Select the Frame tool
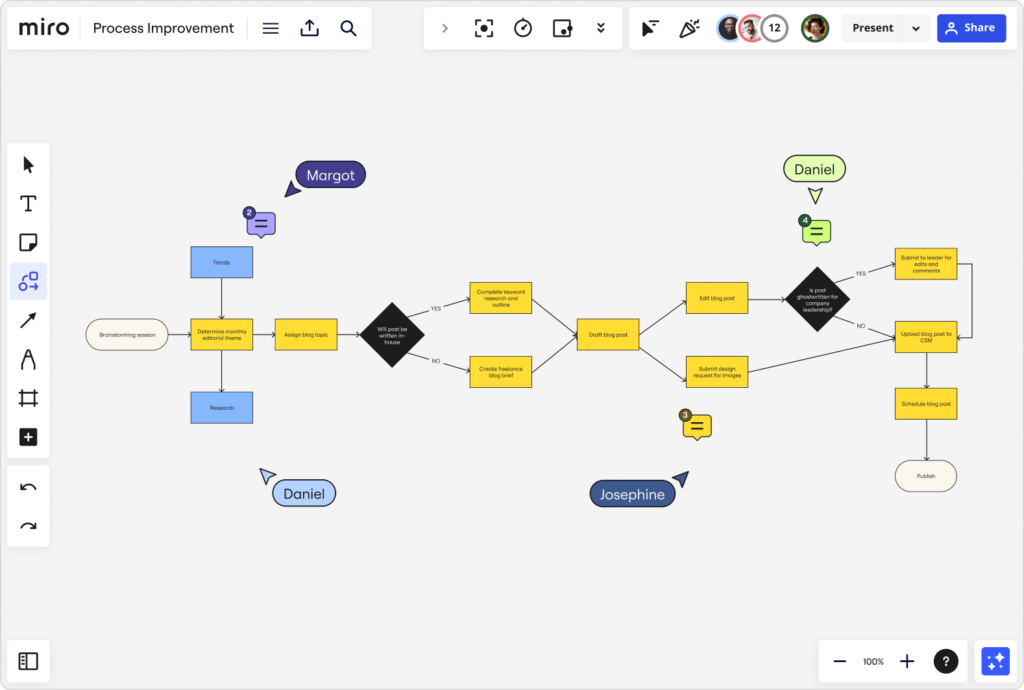1024x690 pixels. pyautogui.click(x=28, y=397)
